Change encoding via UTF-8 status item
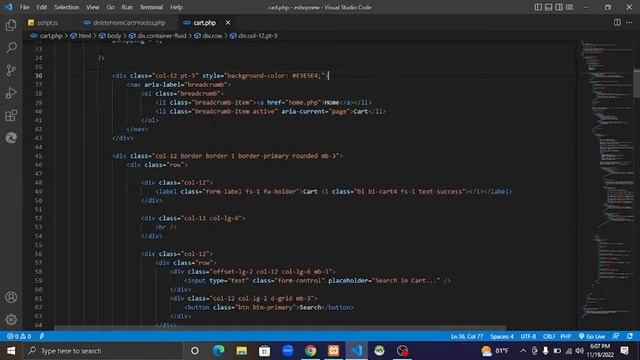 coord(528,336)
